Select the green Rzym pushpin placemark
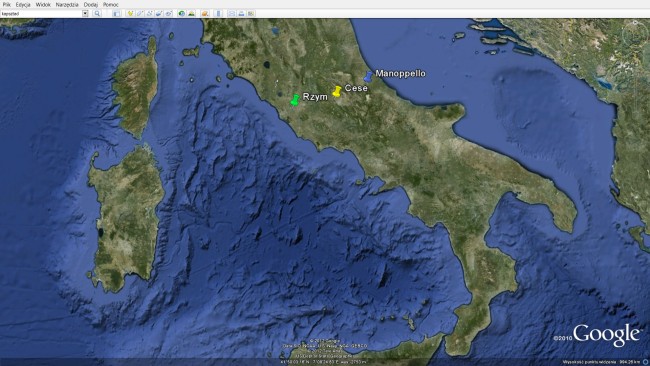 click(295, 100)
